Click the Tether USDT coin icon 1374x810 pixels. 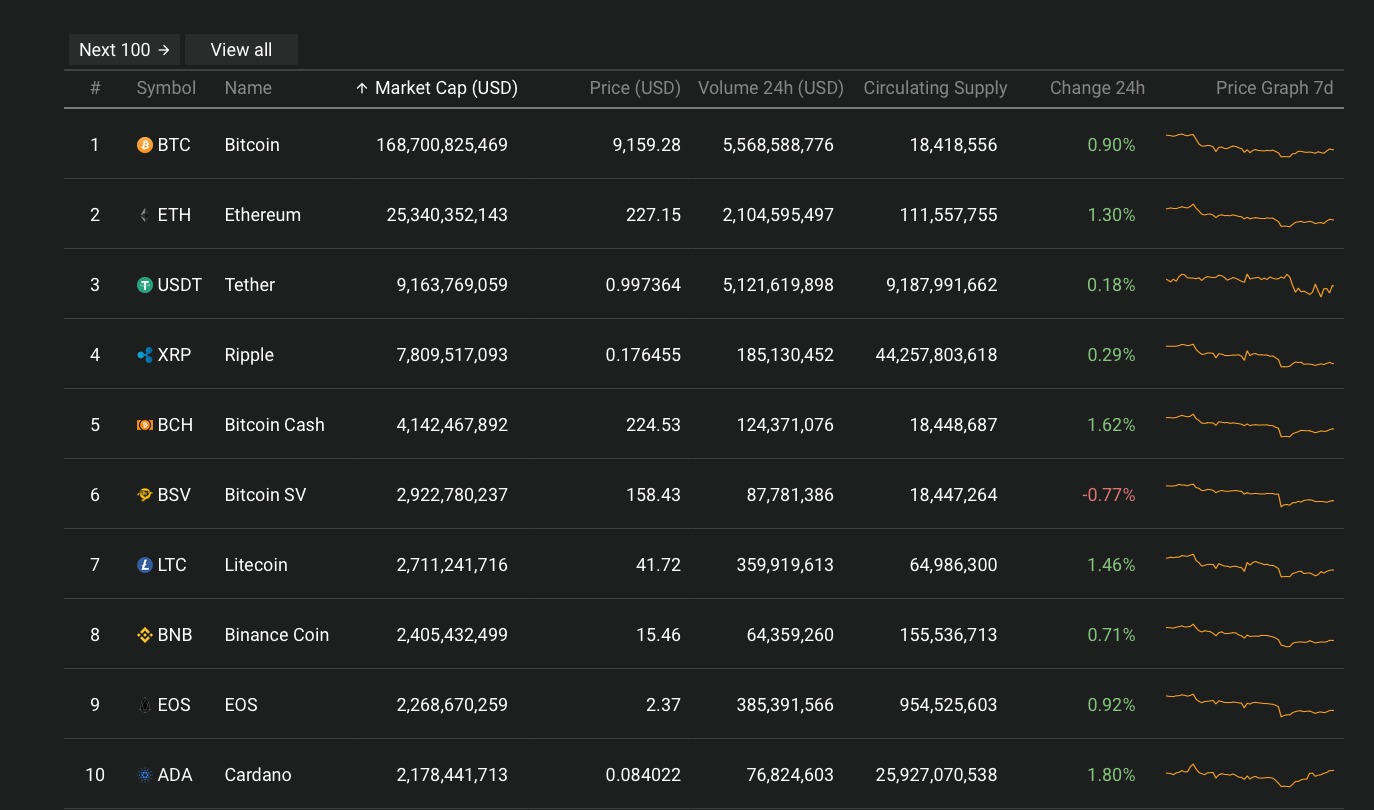pos(145,285)
